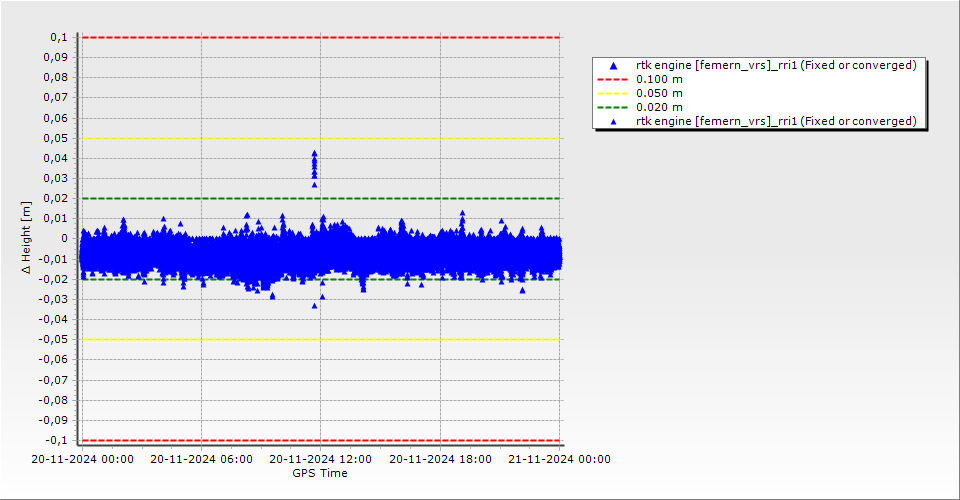Click the -0,1 label on the height axis

55,440
